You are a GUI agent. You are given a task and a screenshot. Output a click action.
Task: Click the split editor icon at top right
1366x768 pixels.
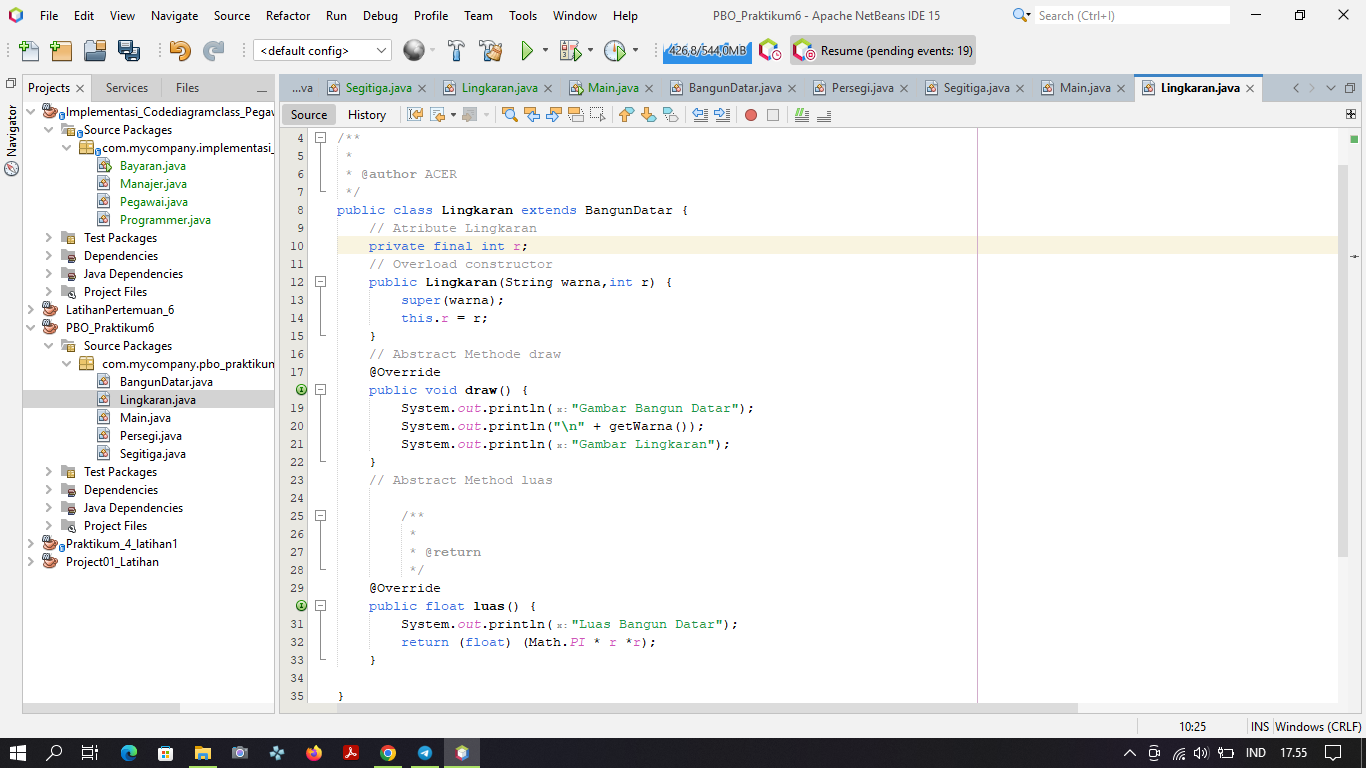(1351, 115)
